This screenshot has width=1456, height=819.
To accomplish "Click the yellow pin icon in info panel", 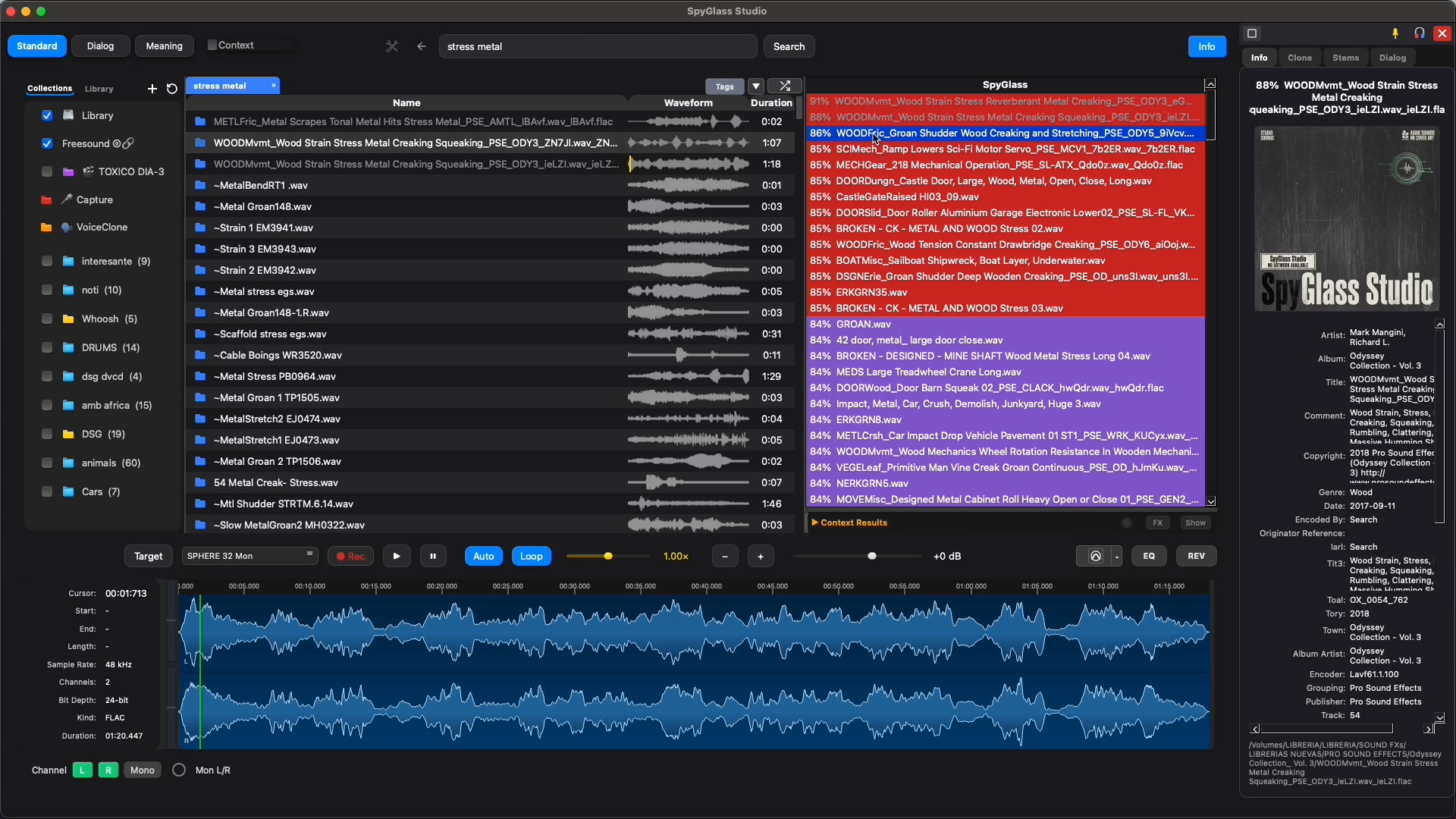I will pyautogui.click(x=1395, y=33).
